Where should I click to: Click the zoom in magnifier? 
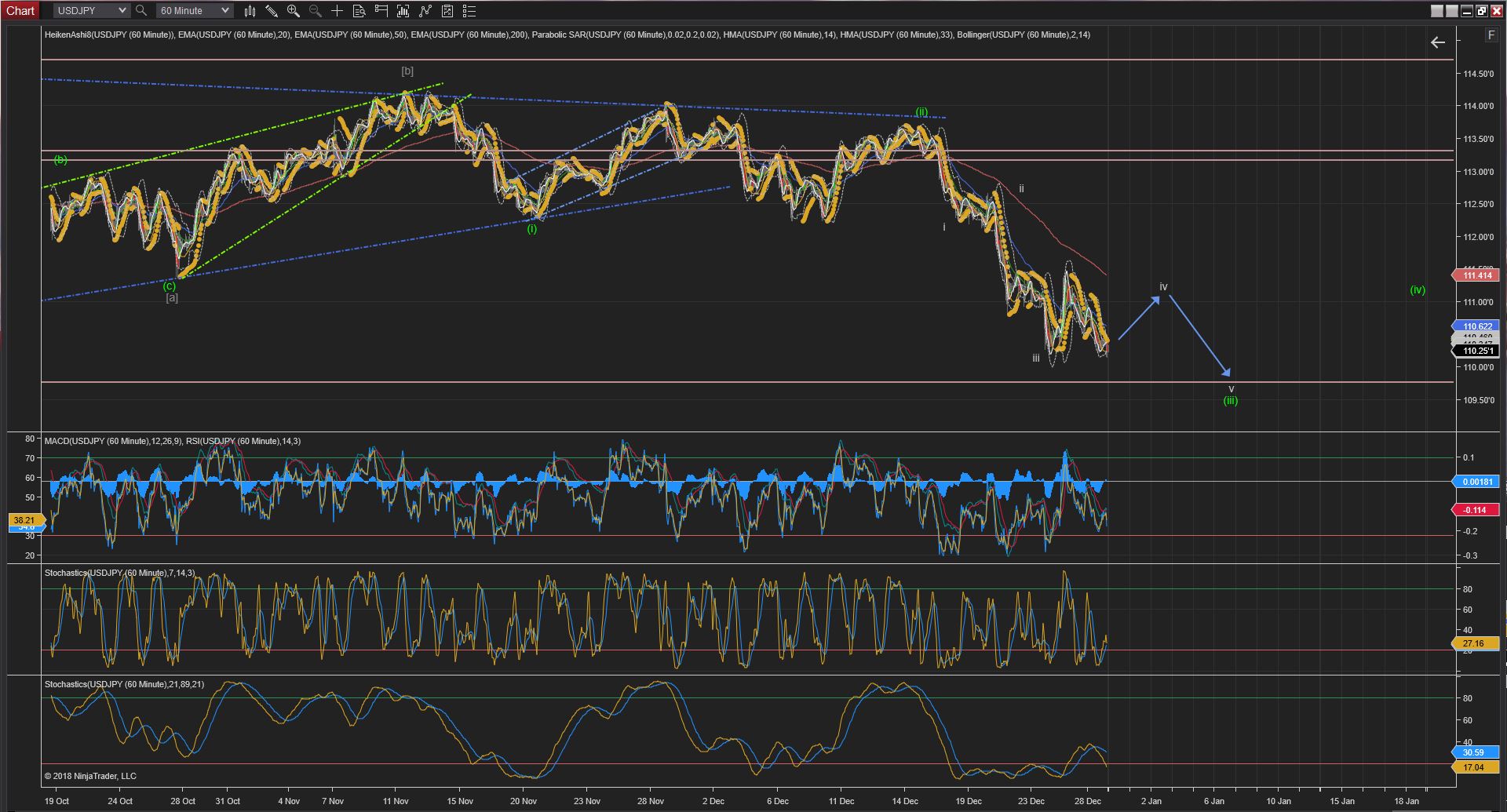[x=293, y=11]
